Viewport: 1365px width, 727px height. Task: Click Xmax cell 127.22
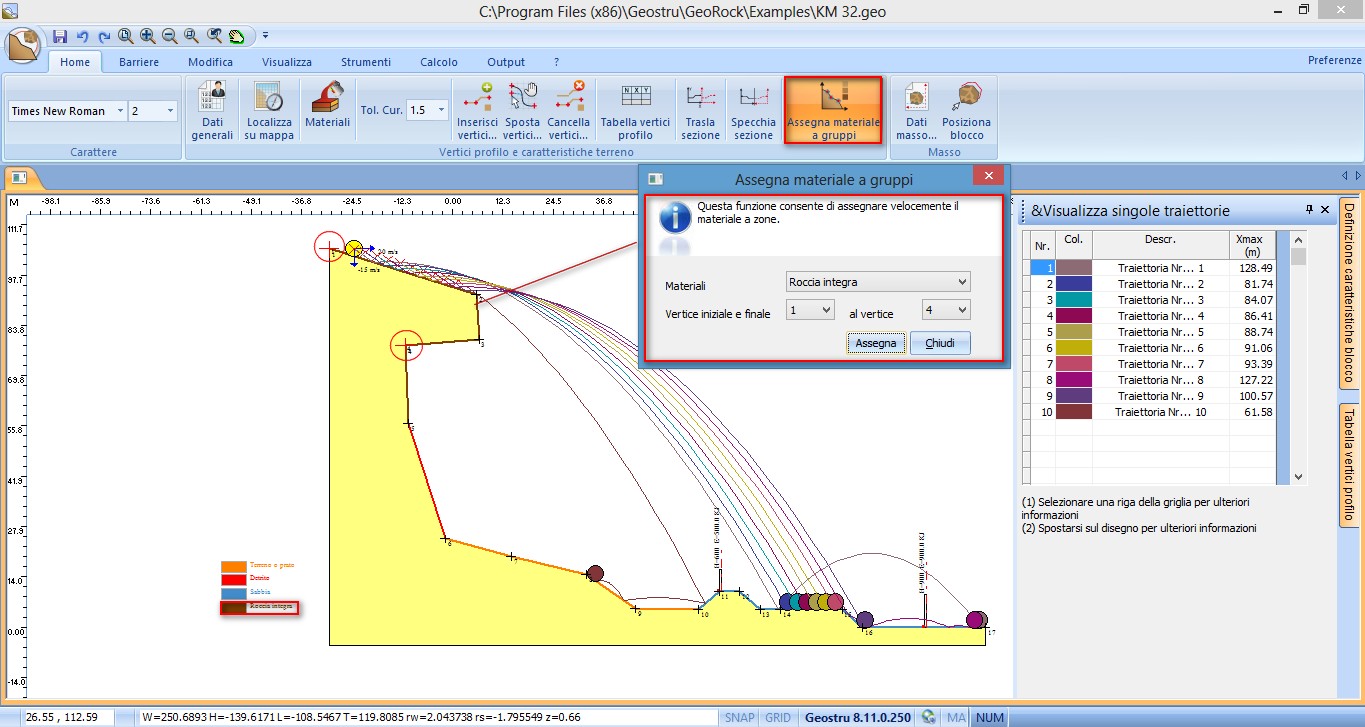click(1253, 380)
